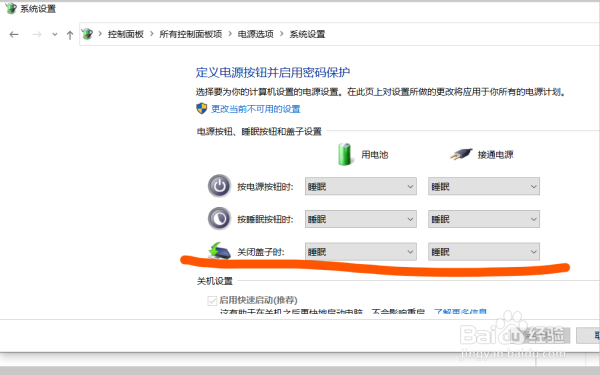
Task: Click 更改当前不可用的设置 link
Action: coord(256,109)
